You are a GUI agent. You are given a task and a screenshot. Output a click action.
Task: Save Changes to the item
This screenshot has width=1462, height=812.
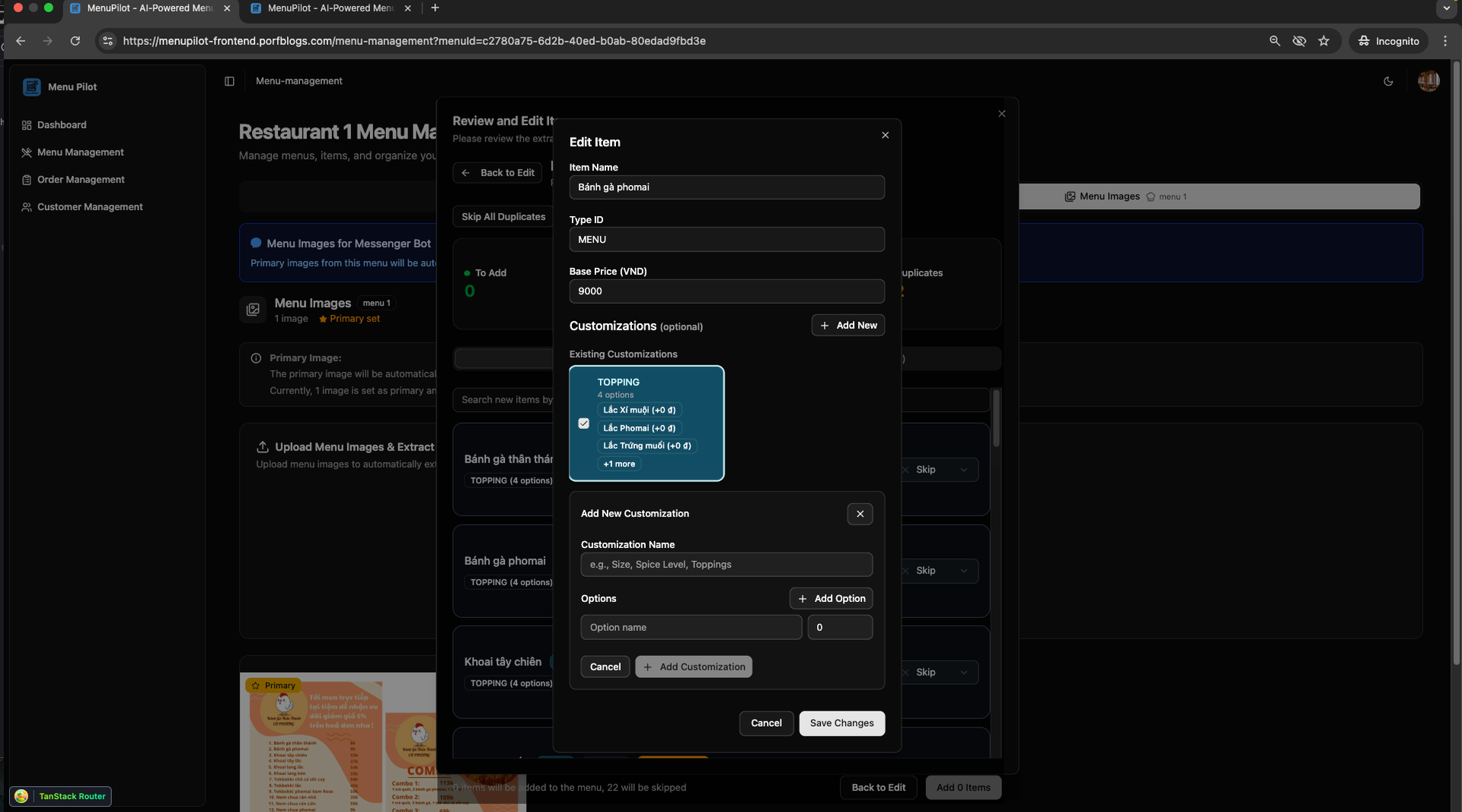point(842,723)
